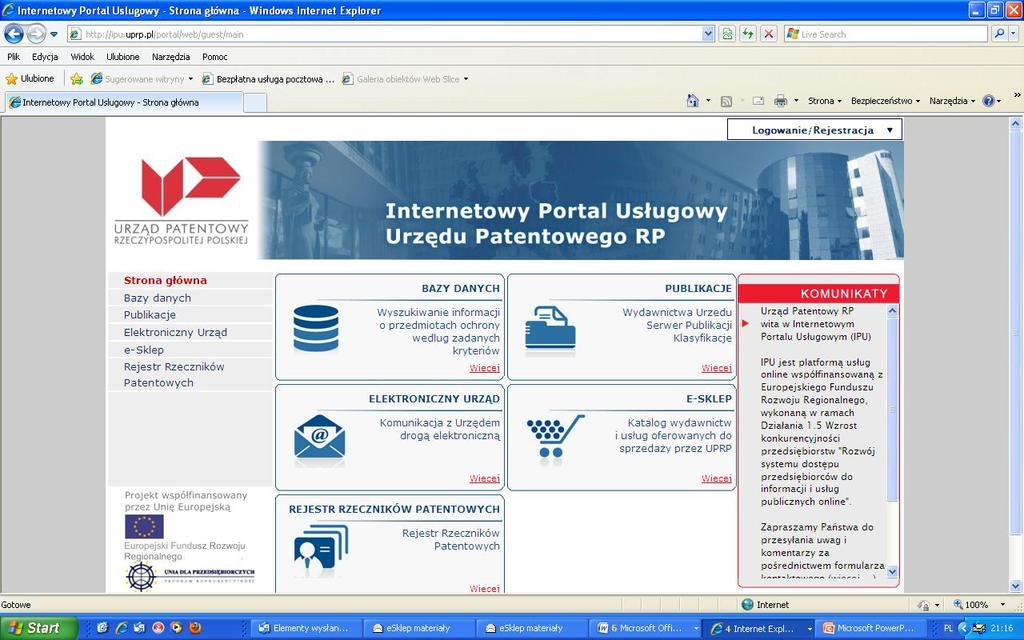The width and height of the screenshot is (1024, 640).
Task: Click the Firefox quick launch icon
Action: (195, 628)
